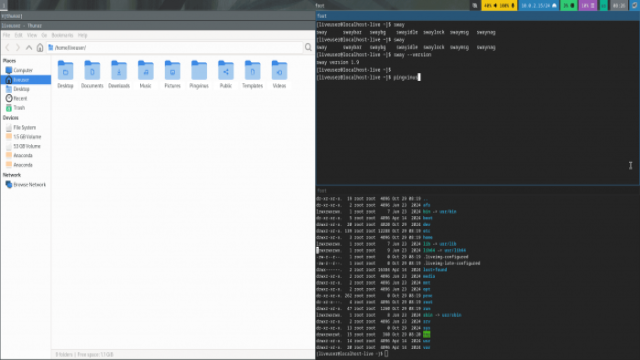The image size is (640, 360).
Task: Select the Public folder icon
Action: coord(226,71)
